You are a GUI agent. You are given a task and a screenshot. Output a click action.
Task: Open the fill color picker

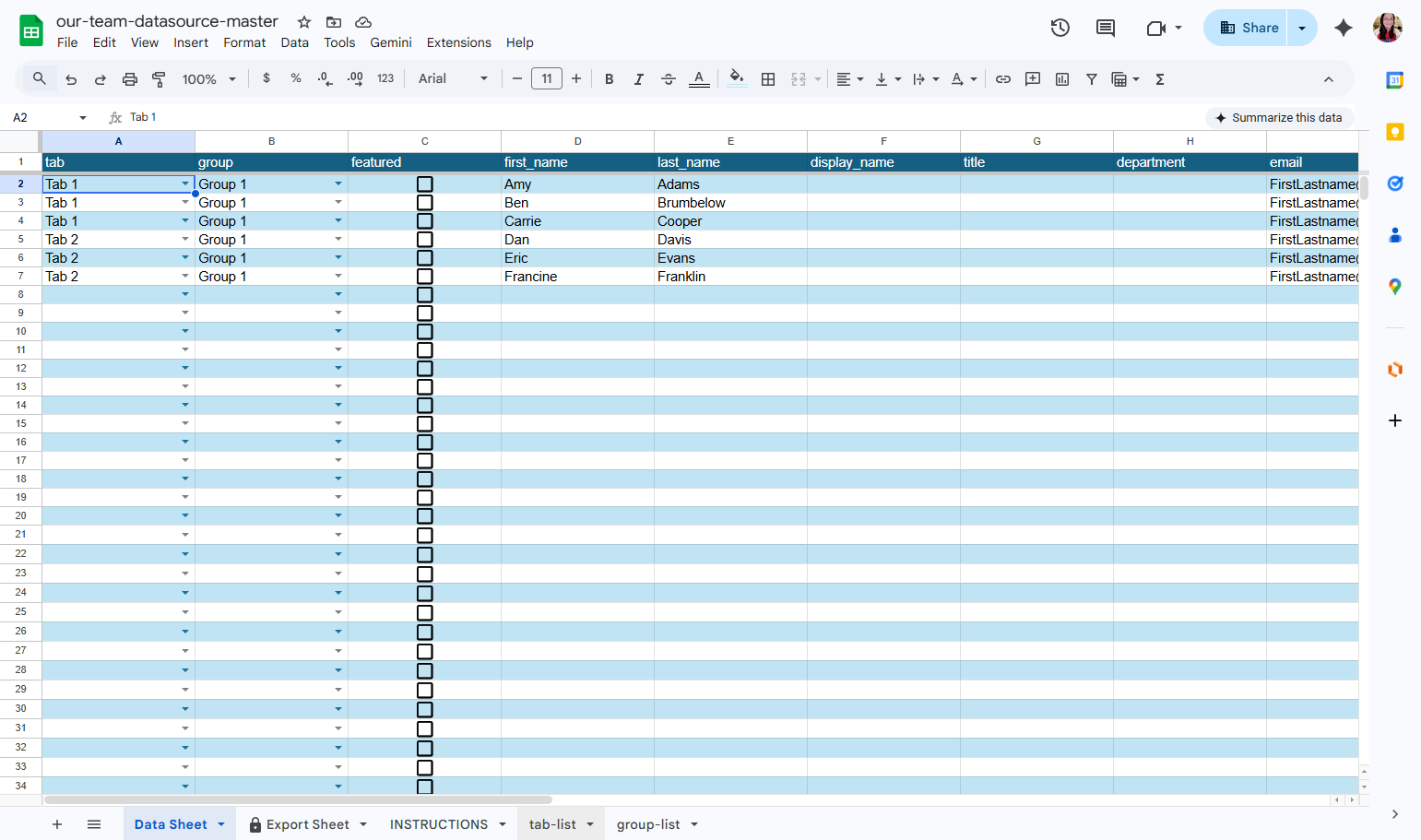point(736,79)
